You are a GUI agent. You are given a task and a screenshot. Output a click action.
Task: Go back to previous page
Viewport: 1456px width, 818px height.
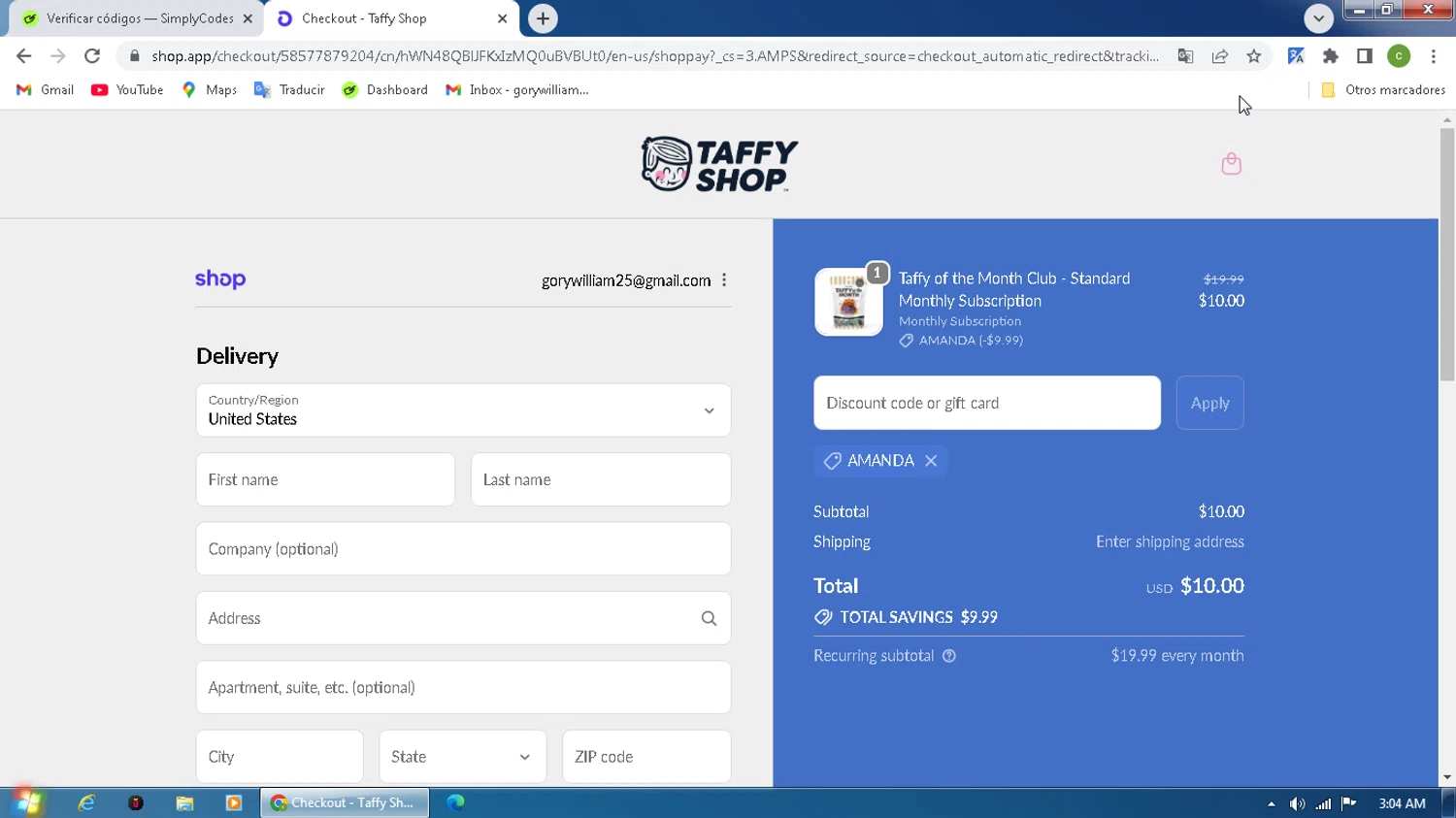click(24, 56)
